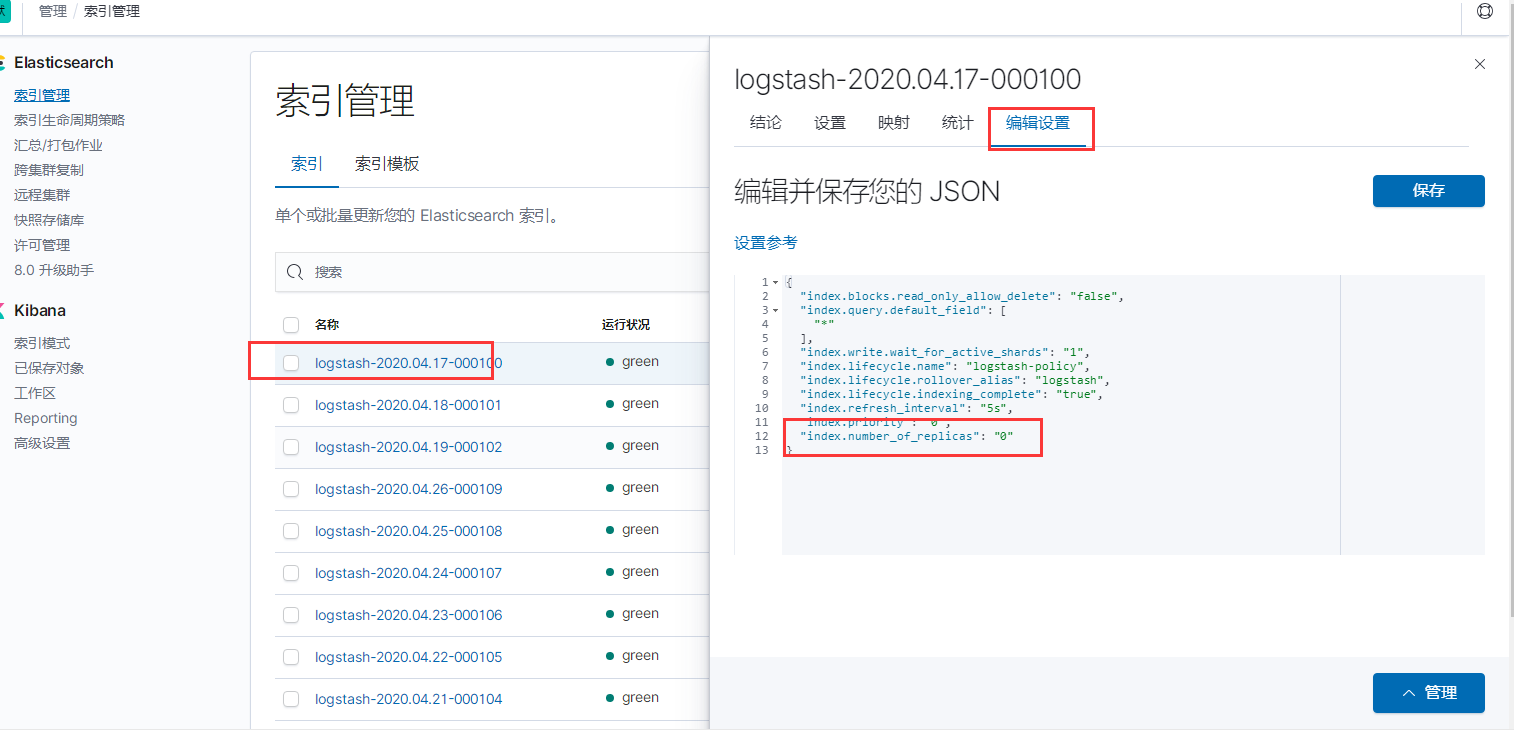
Task: Open the 索引模板 tab
Action: click(387, 164)
